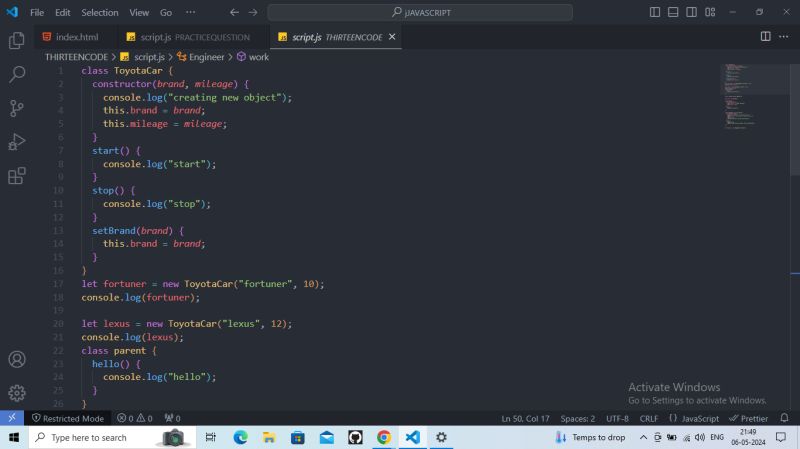Click the ports forwarded indicator
Image resolution: width=800 pixels, height=449 pixels.
pyautogui.click(x=172, y=418)
